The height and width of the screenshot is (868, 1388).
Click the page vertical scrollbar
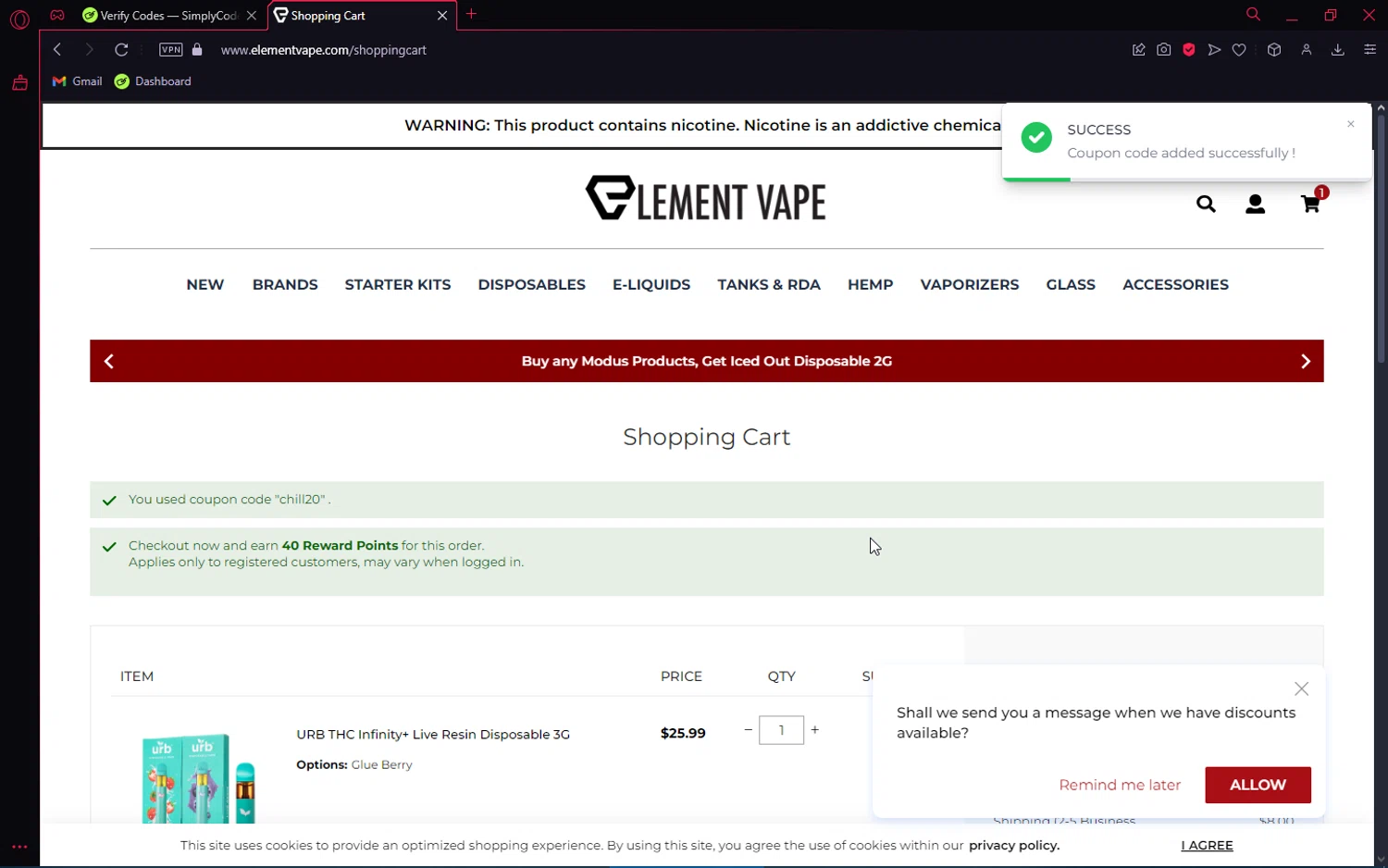click(1381, 239)
